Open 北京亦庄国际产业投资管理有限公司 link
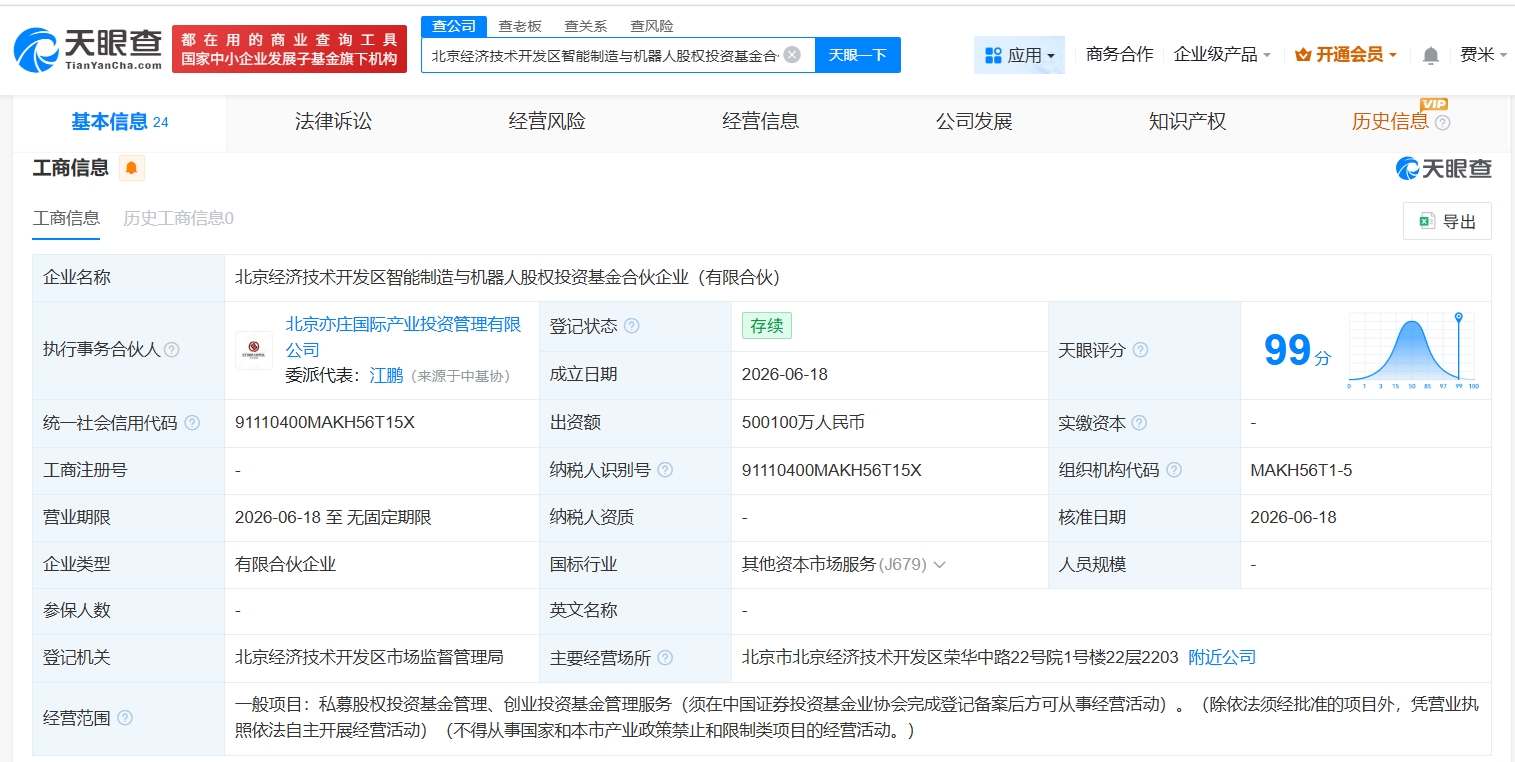This screenshot has height=762, width=1515. tap(404, 337)
